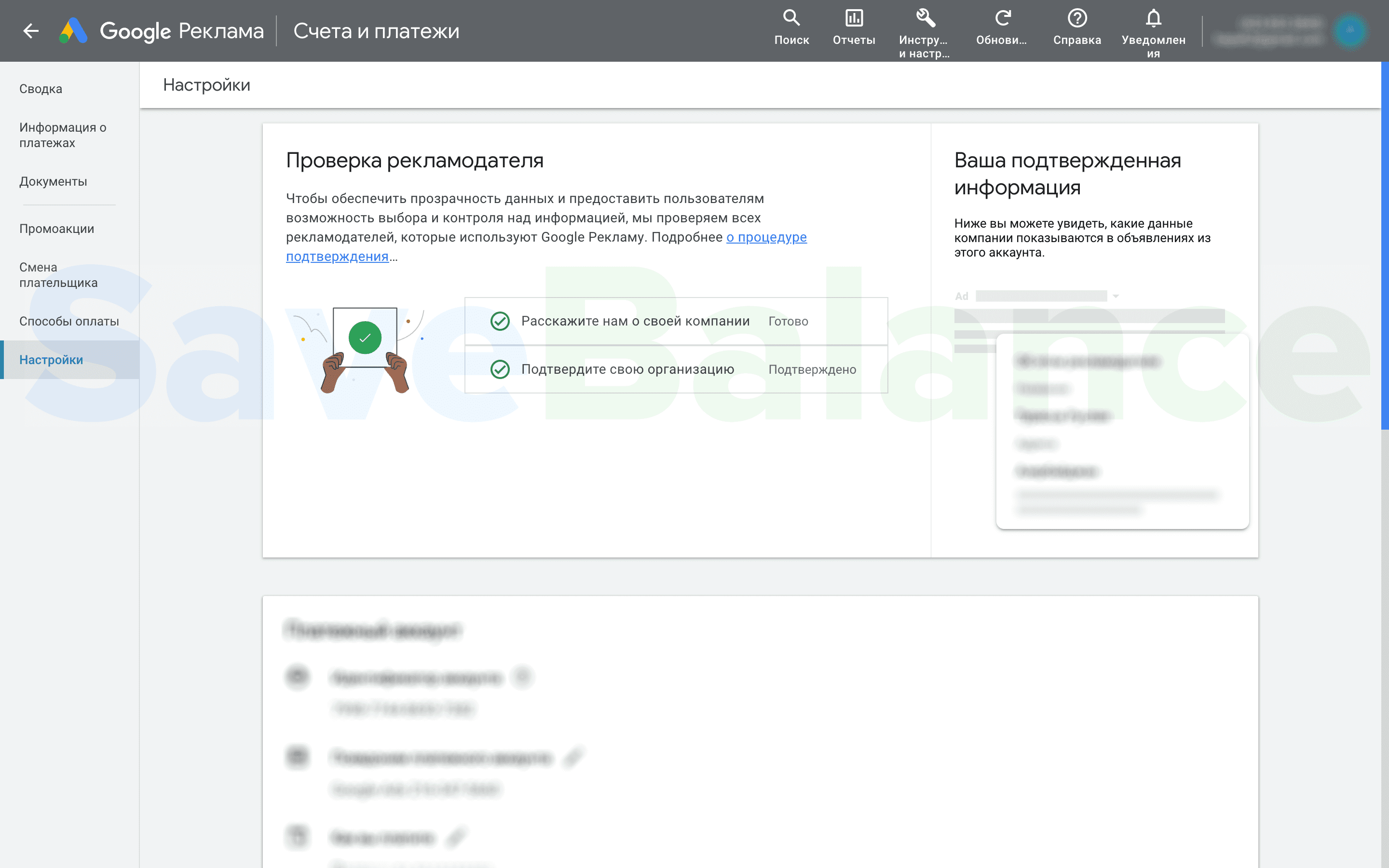Open Способы оплаты in the sidebar
The image size is (1389, 868).
[x=69, y=322]
